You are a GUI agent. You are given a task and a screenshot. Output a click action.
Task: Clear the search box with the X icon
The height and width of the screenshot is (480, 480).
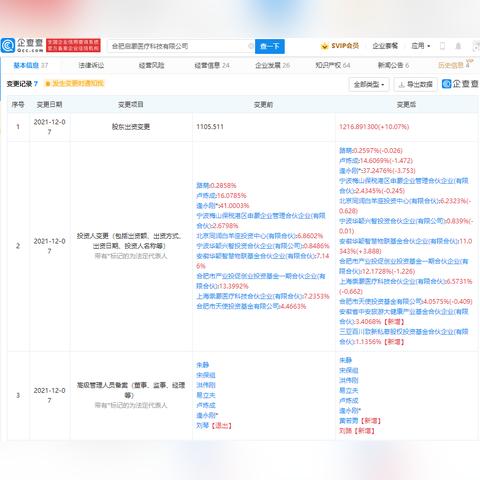pos(251,46)
